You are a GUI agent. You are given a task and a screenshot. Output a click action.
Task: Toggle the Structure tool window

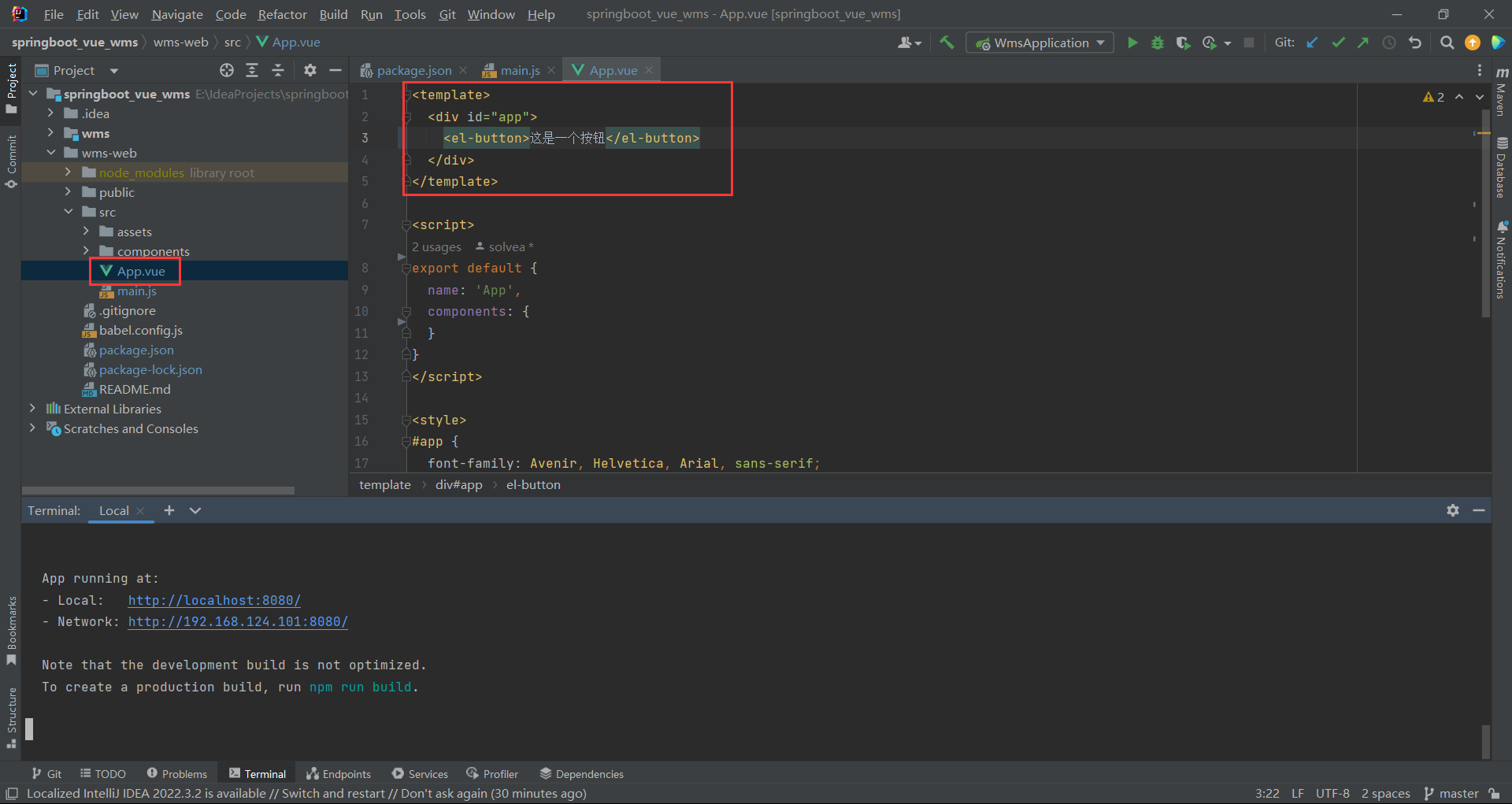click(x=11, y=713)
